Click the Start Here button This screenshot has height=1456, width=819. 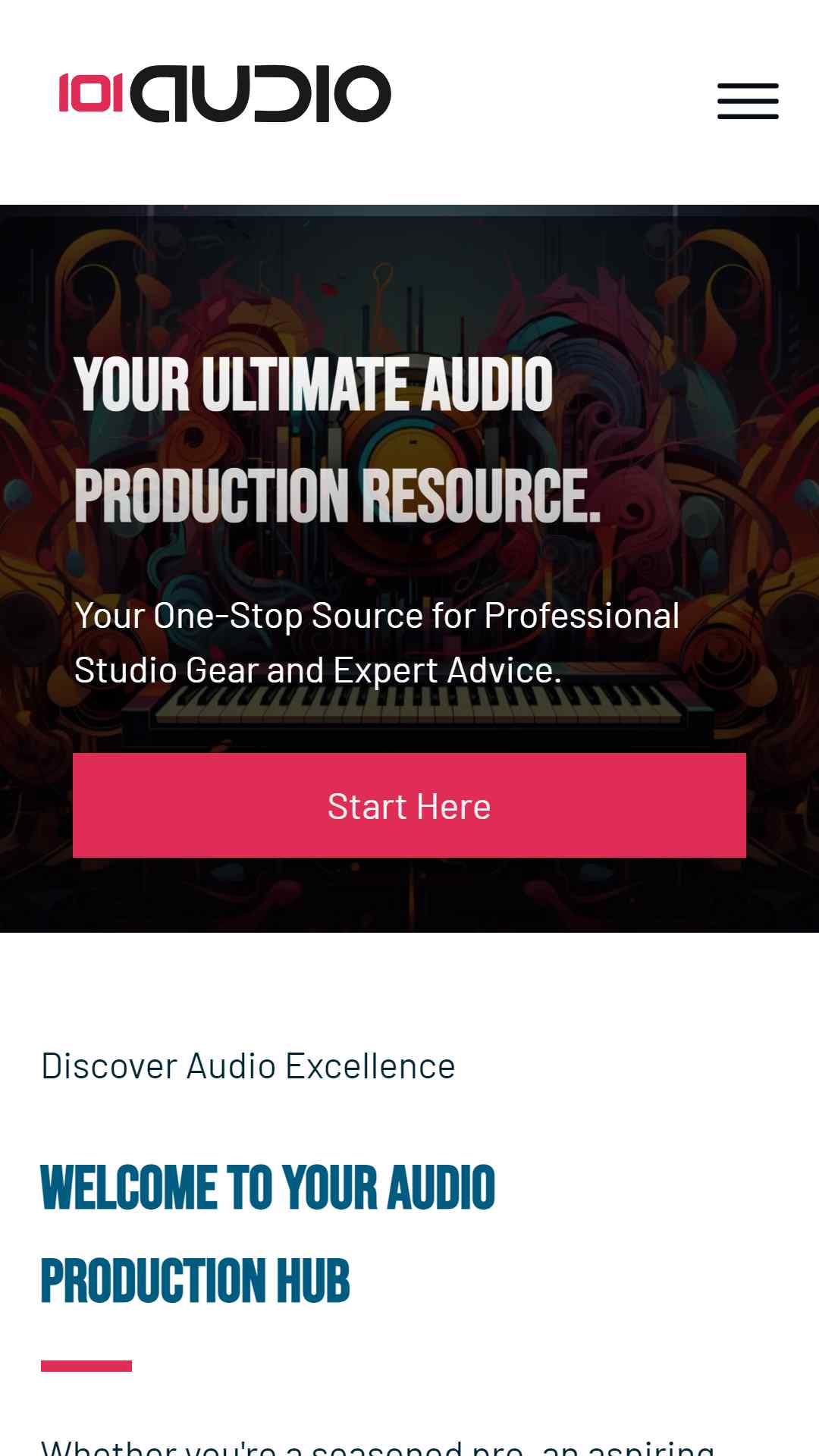pyautogui.click(x=409, y=805)
